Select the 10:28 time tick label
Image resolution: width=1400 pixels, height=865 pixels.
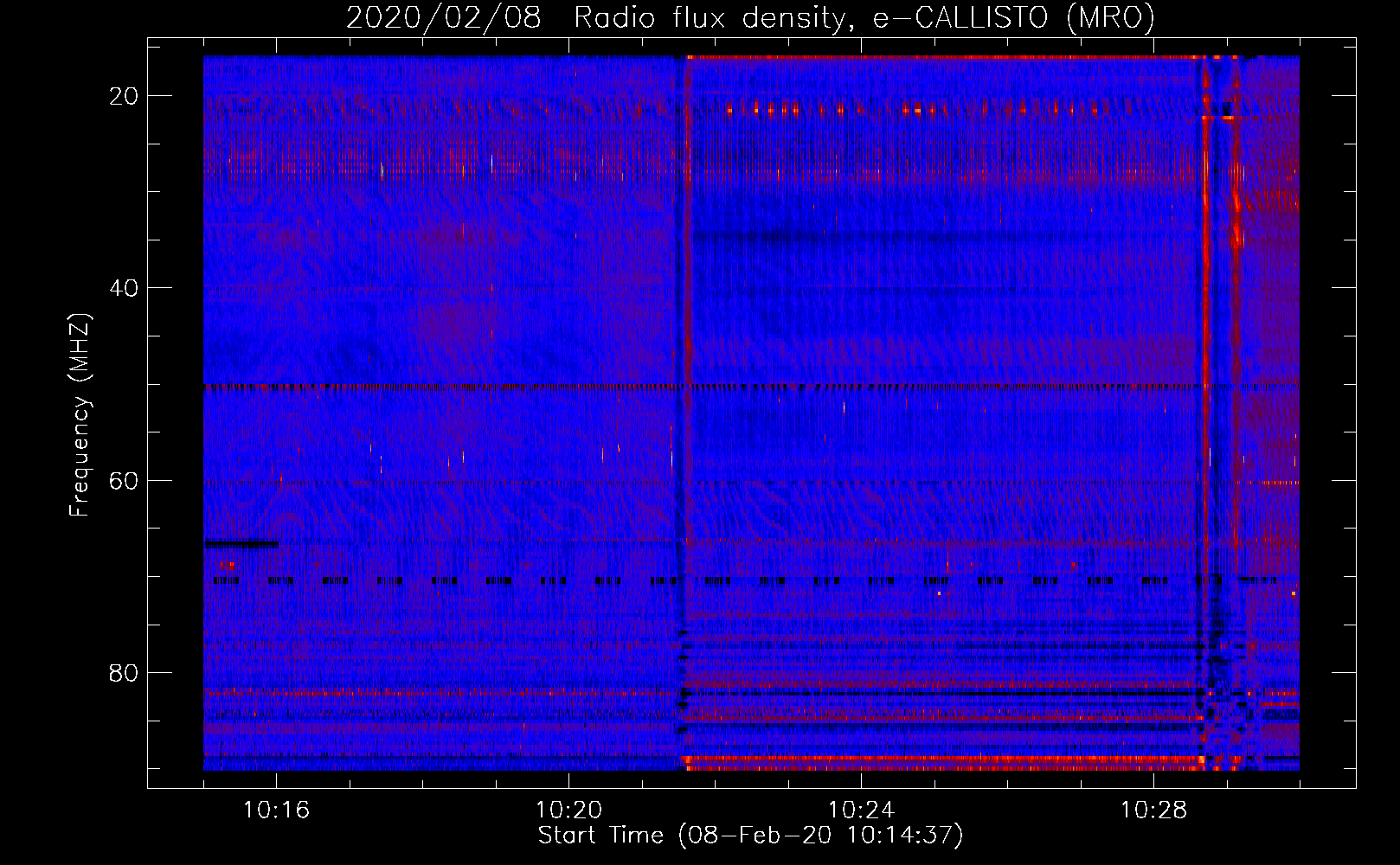click(x=1153, y=811)
